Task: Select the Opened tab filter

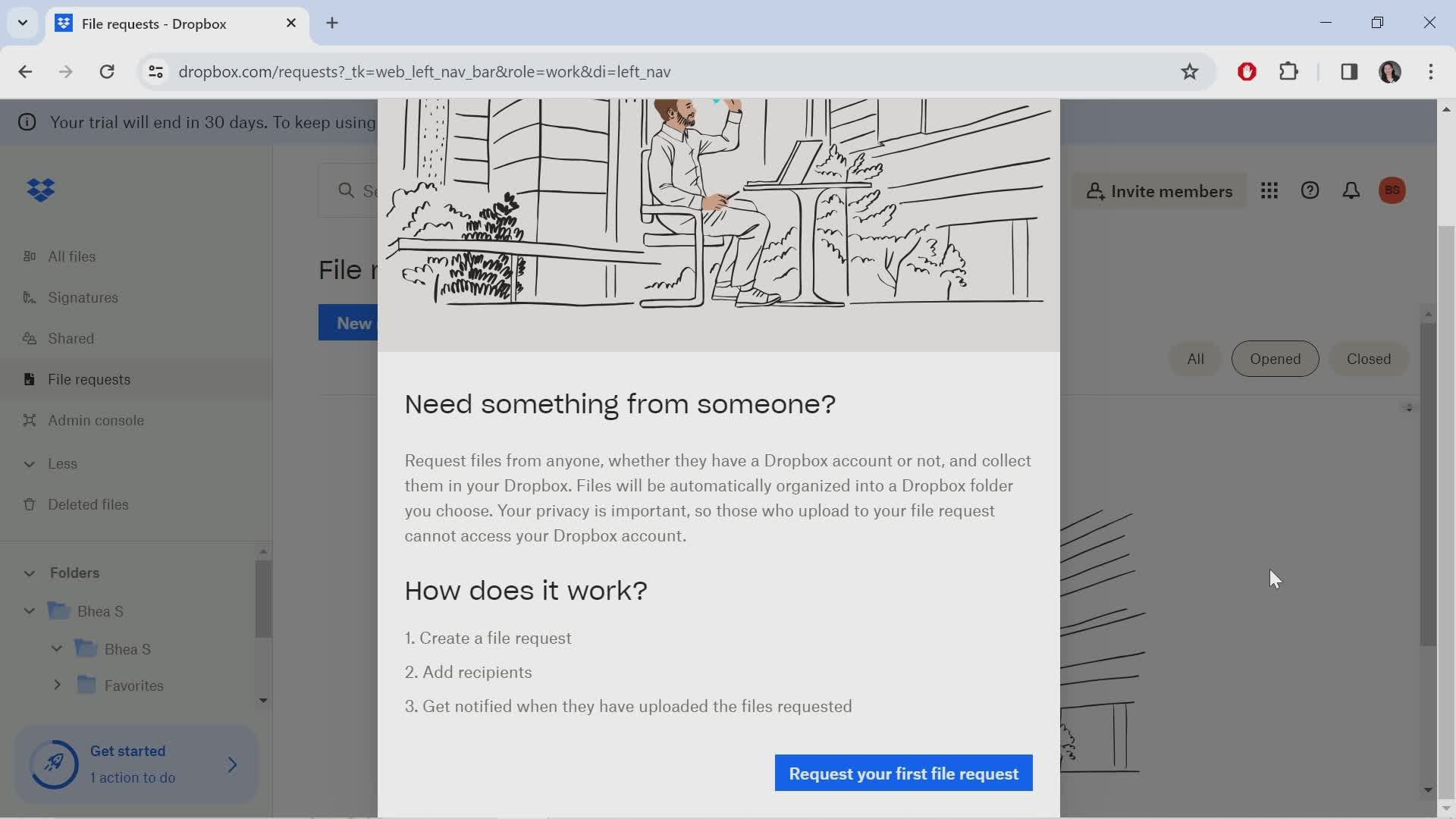Action: click(1275, 358)
